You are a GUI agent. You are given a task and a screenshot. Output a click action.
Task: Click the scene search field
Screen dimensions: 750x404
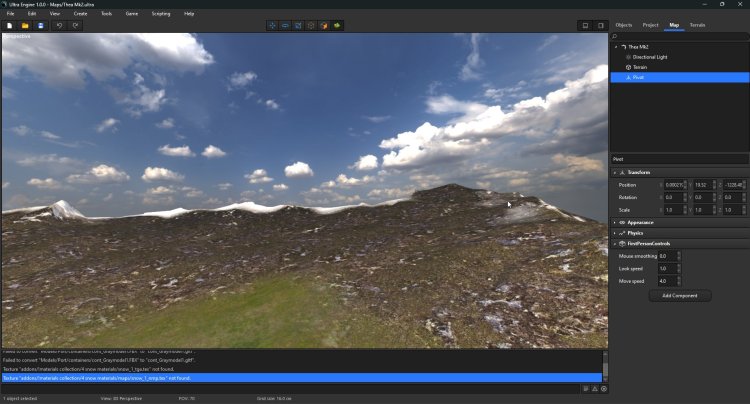click(680, 36)
